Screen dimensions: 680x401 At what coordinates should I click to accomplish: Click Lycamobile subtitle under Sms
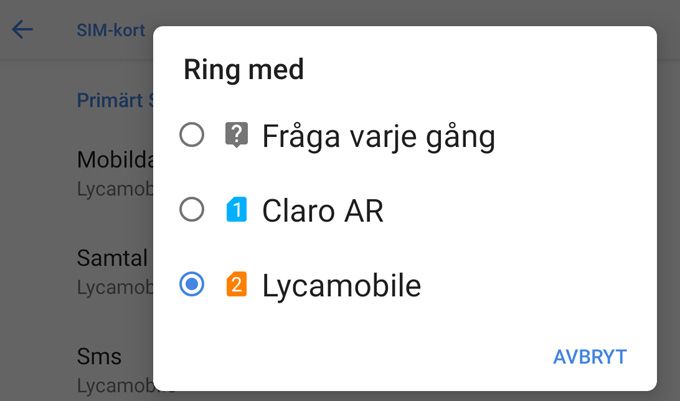pyautogui.click(x=115, y=386)
